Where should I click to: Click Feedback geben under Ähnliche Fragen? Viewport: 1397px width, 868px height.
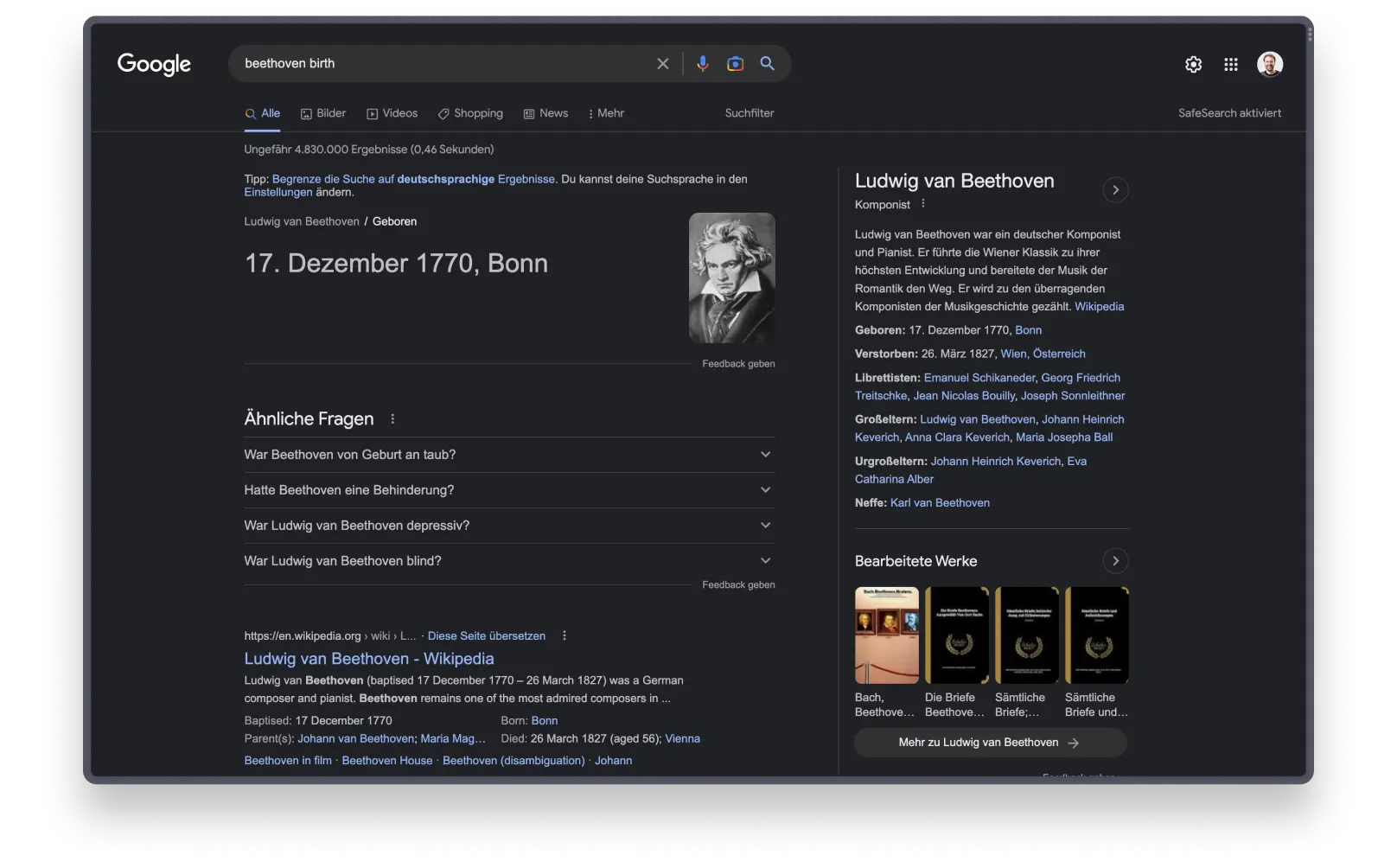click(x=738, y=585)
